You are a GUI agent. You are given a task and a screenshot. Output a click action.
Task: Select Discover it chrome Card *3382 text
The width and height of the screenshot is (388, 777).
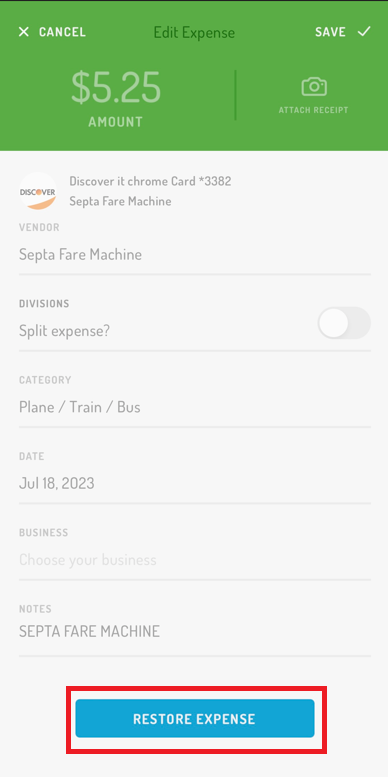pos(150,181)
